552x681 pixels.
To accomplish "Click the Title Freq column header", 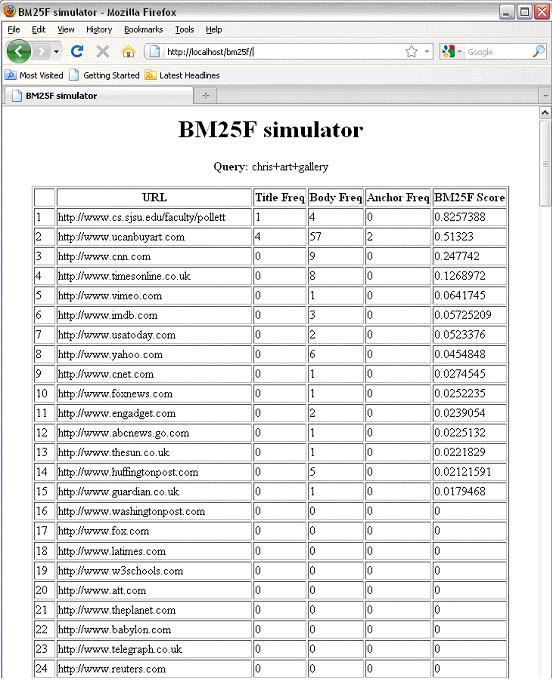I will point(280,197).
